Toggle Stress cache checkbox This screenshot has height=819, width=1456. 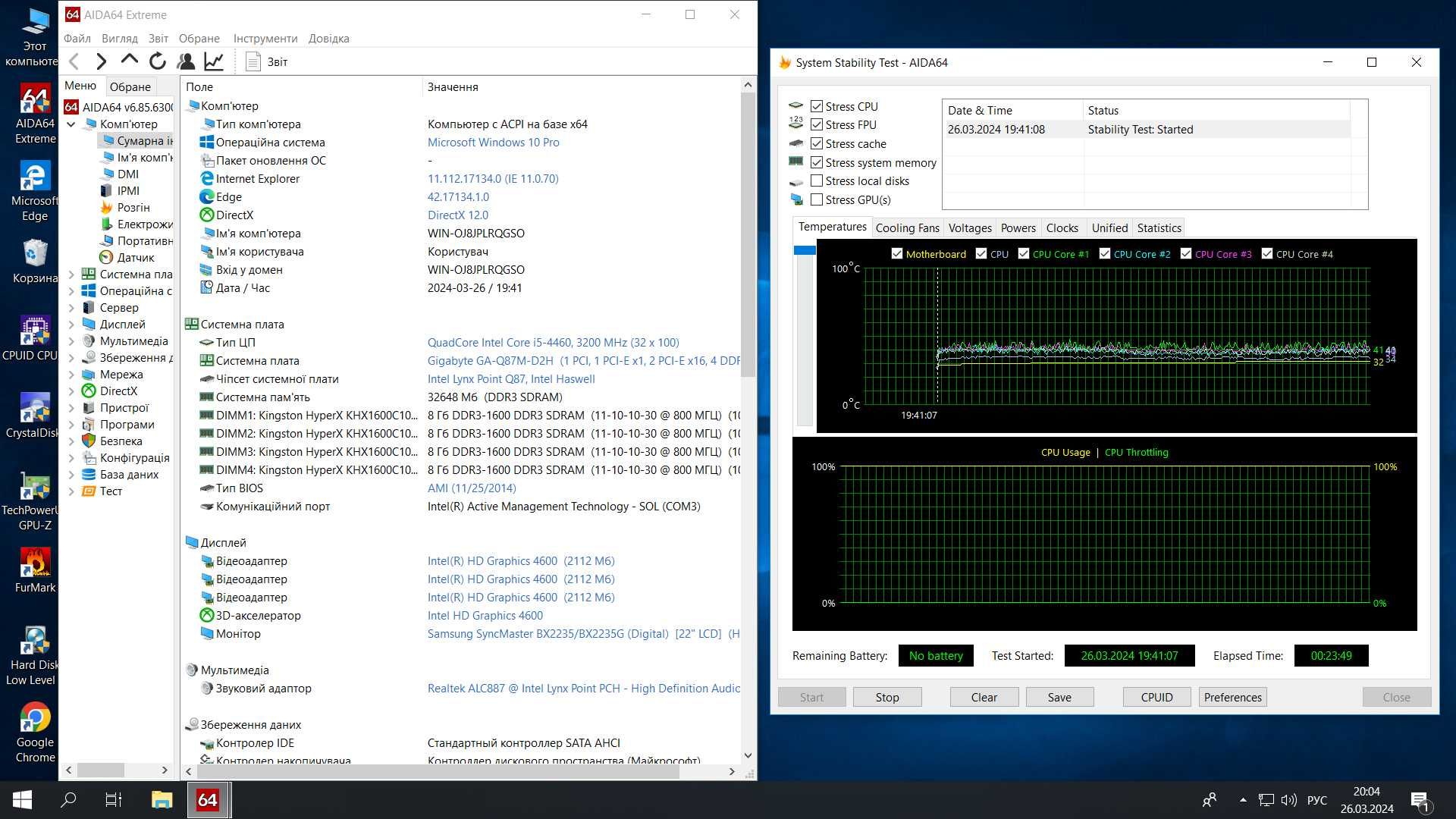pos(817,143)
